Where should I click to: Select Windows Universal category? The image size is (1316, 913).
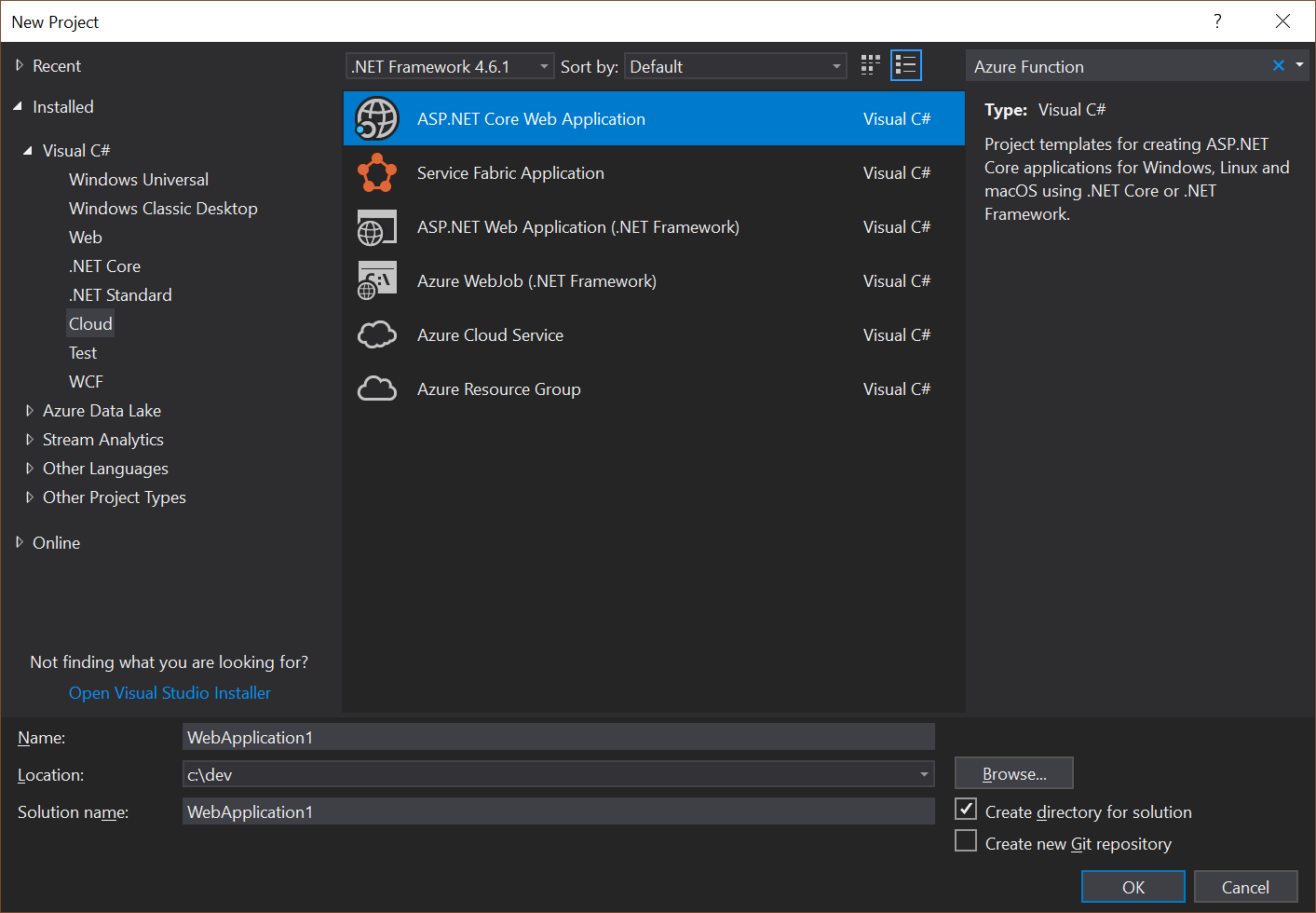(x=139, y=179)
